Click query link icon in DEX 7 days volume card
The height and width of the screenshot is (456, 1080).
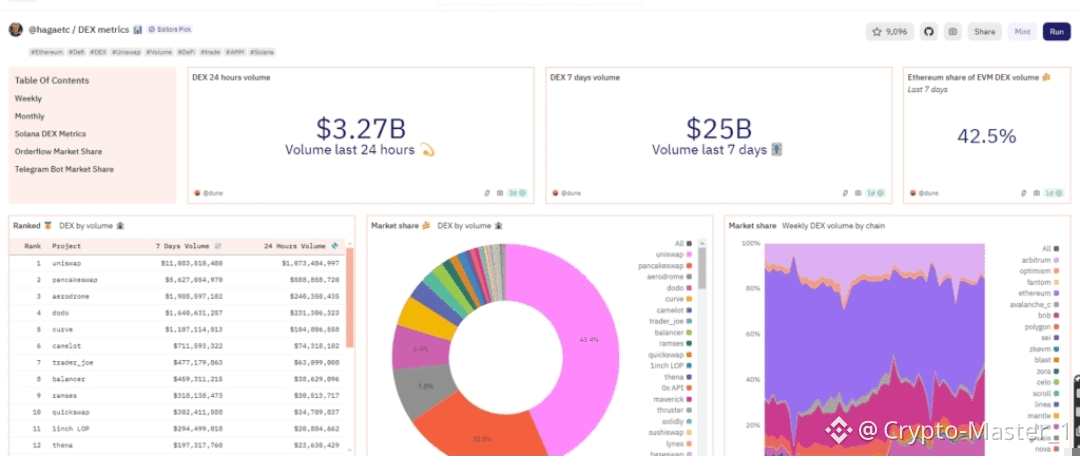(x=845, y=193)
